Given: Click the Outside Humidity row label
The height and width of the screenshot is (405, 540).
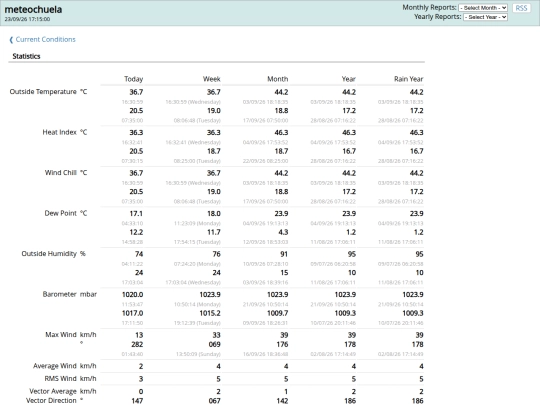Looking at the screenshot, I should tap(49, 254).
